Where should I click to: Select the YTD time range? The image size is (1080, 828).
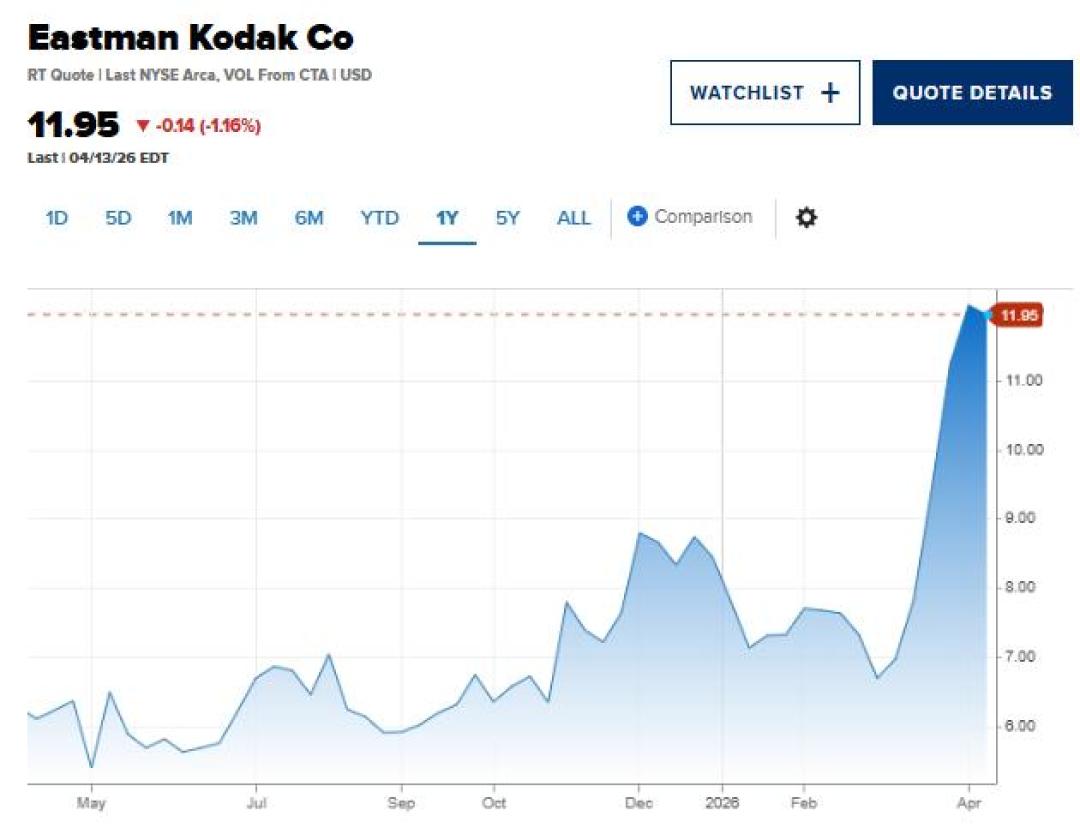tap(380, 218)
